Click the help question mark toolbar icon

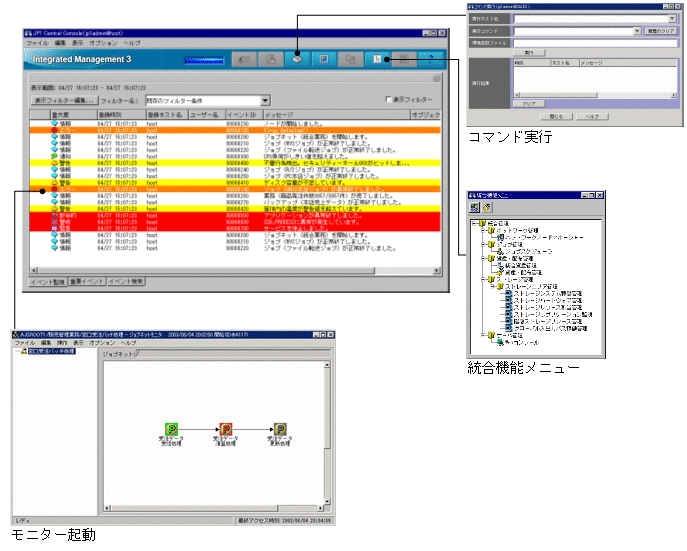click(430, 60)
